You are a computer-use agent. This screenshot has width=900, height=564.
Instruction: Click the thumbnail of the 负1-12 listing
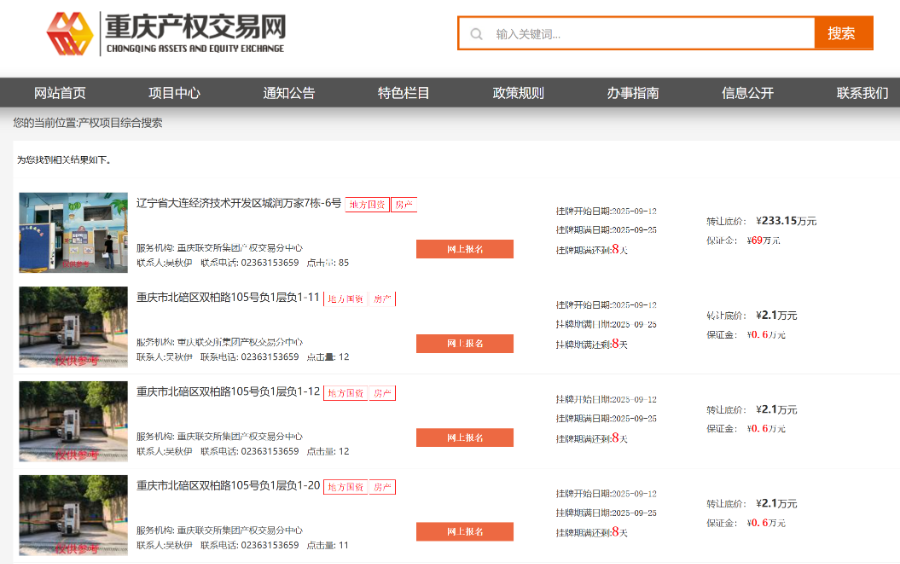[73, 420]
